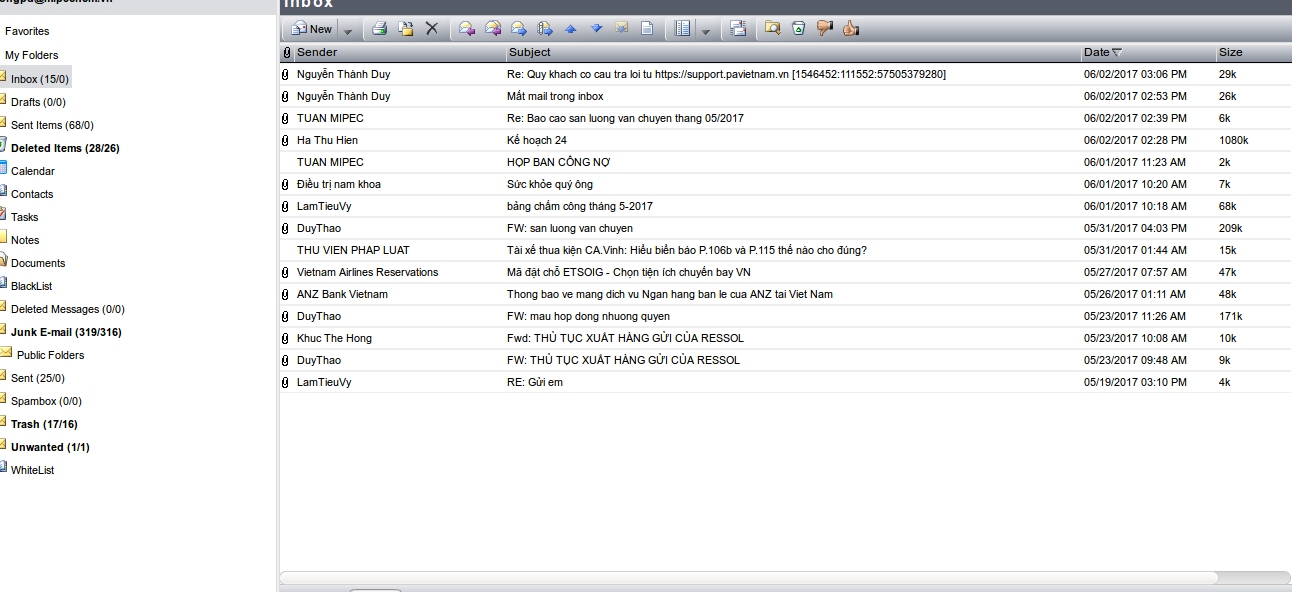Sort messages by Size column

1254,52
